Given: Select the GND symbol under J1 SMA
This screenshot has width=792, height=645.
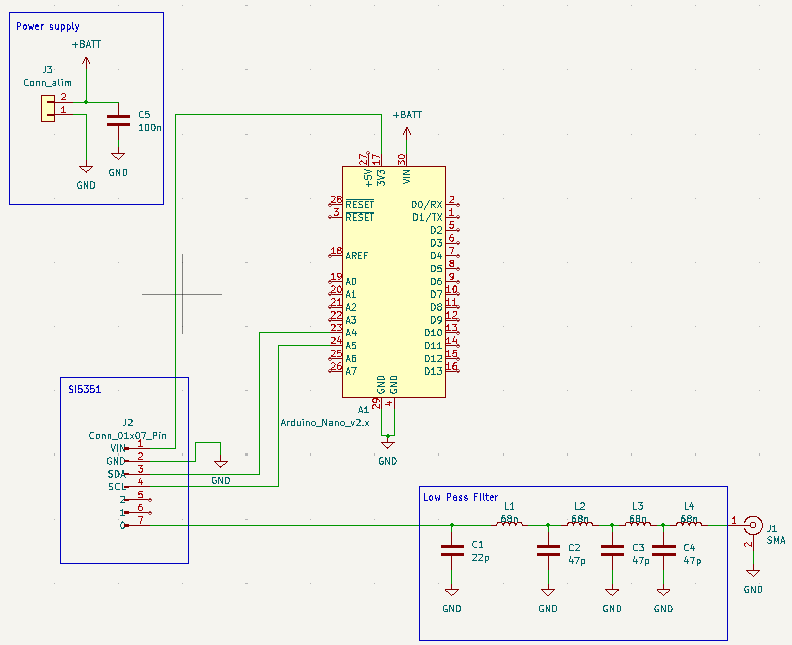Looking at the screenshot, I should (753, 573).
